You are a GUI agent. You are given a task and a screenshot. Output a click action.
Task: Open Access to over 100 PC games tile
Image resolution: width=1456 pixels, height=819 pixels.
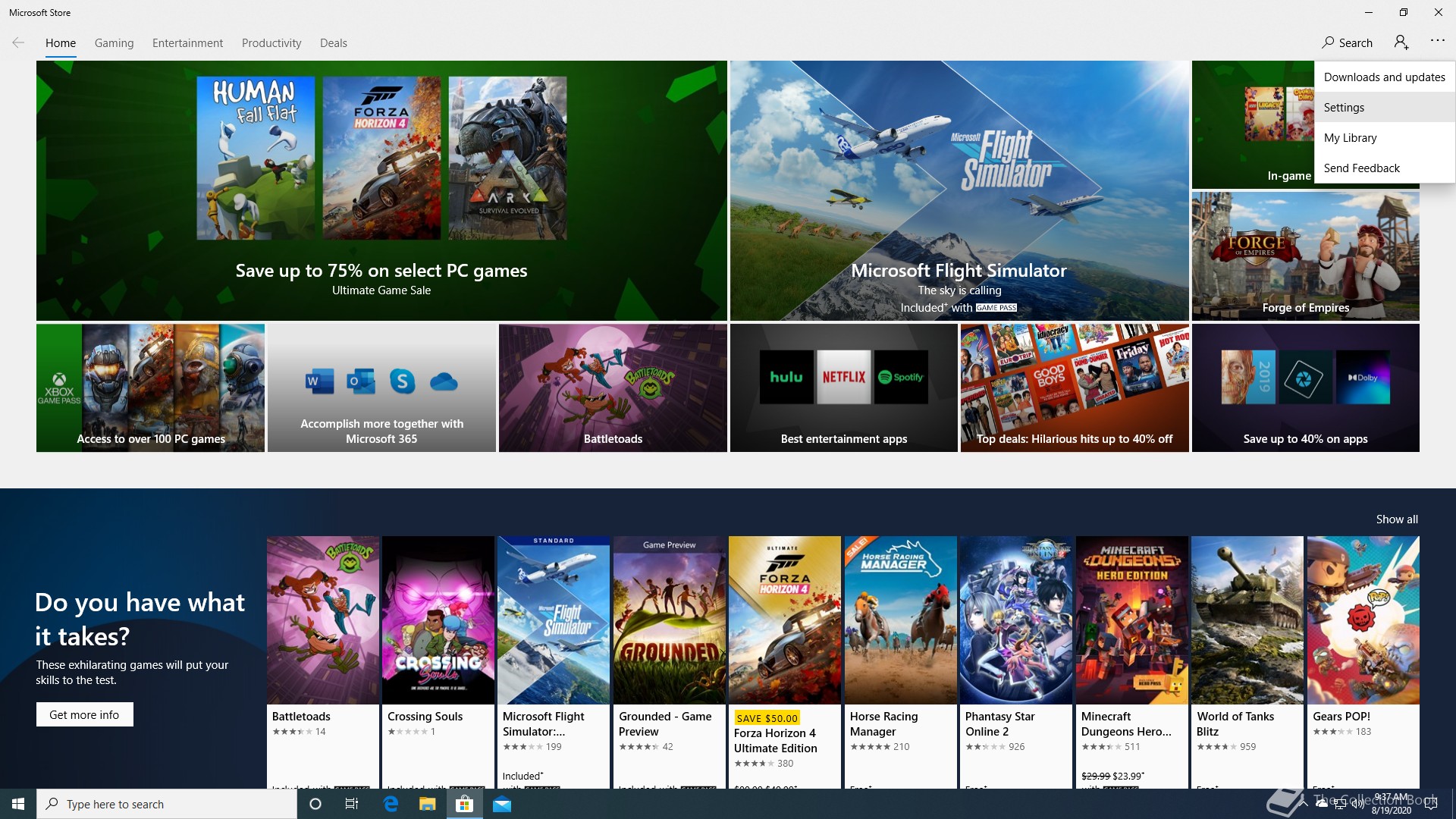[x=150, y=388]
